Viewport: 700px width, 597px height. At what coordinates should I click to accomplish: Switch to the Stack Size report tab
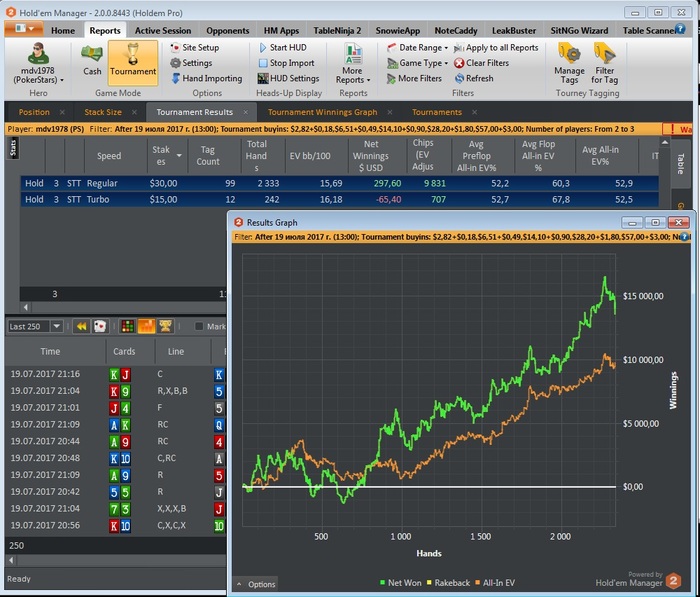pos(103,112)
